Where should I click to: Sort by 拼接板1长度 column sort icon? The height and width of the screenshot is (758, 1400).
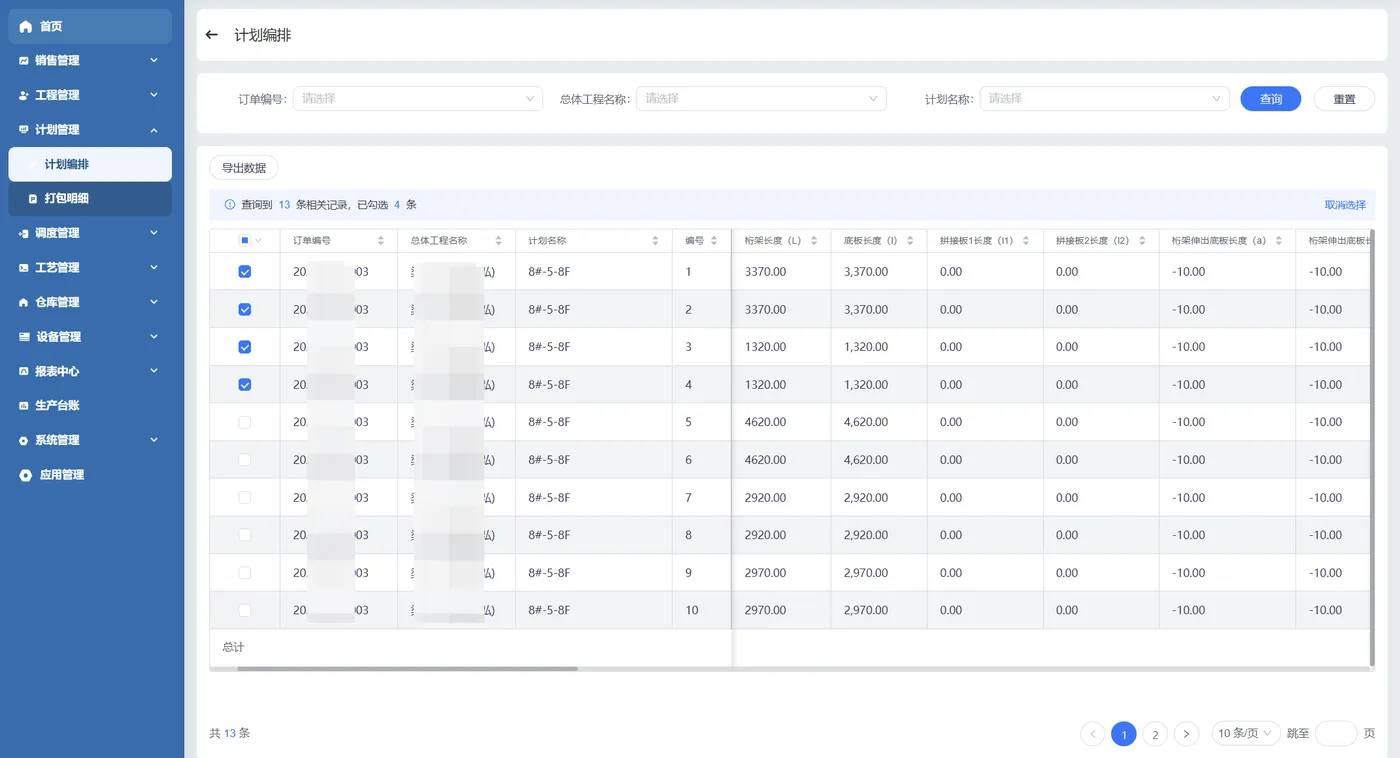(x=1026, y=241)
